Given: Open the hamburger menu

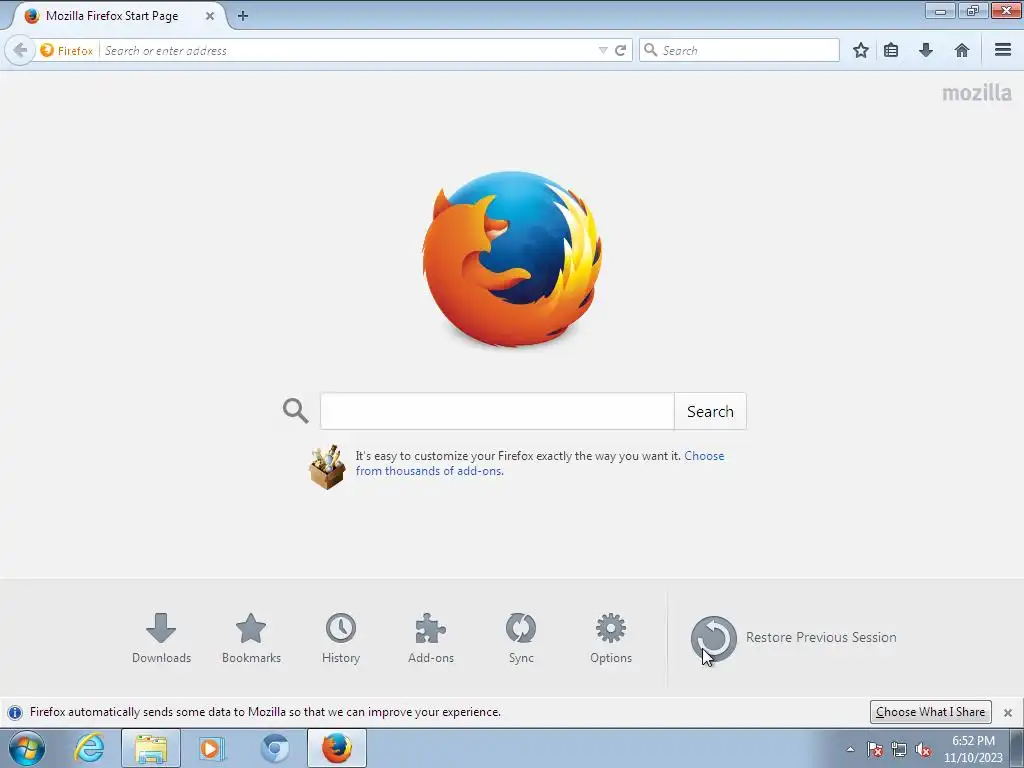Looking at the screenshot, I should tap(1003, 50).
